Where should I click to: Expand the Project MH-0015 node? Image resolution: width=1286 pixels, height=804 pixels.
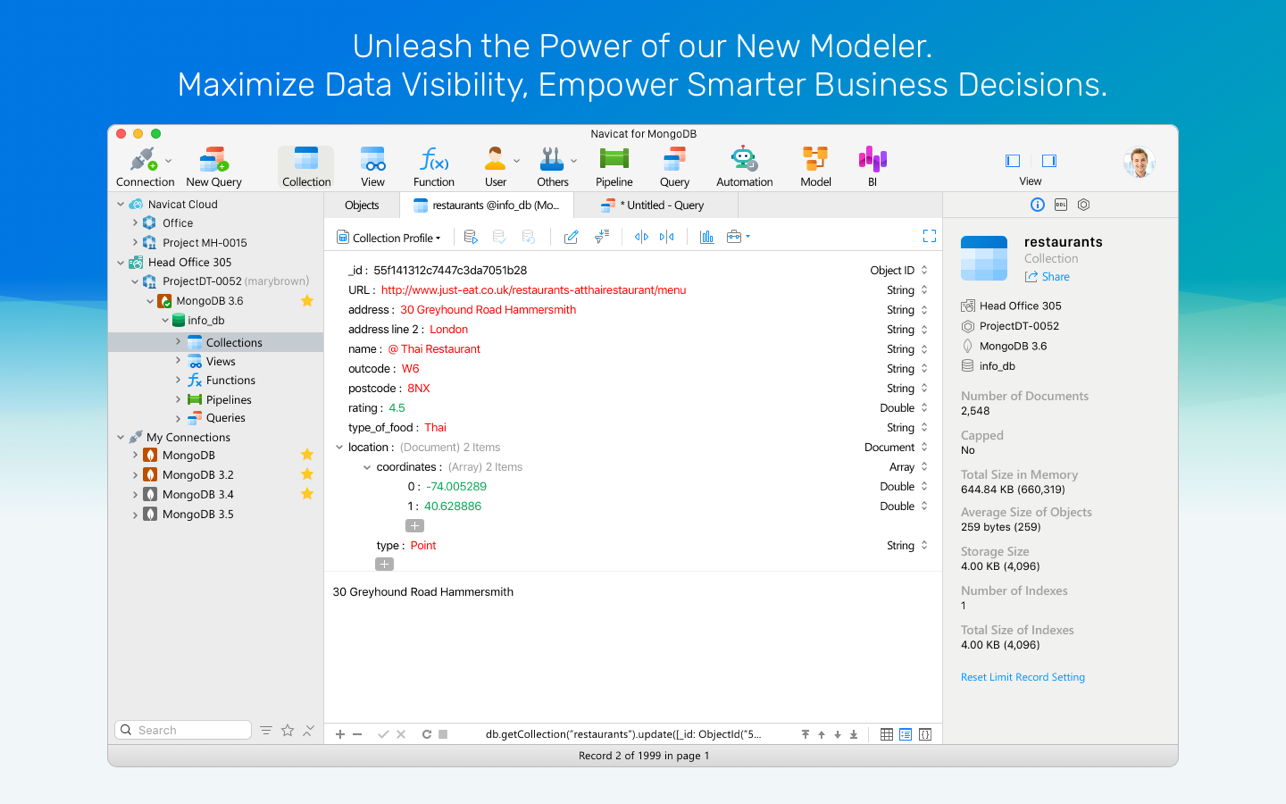(x=136, y=242)
